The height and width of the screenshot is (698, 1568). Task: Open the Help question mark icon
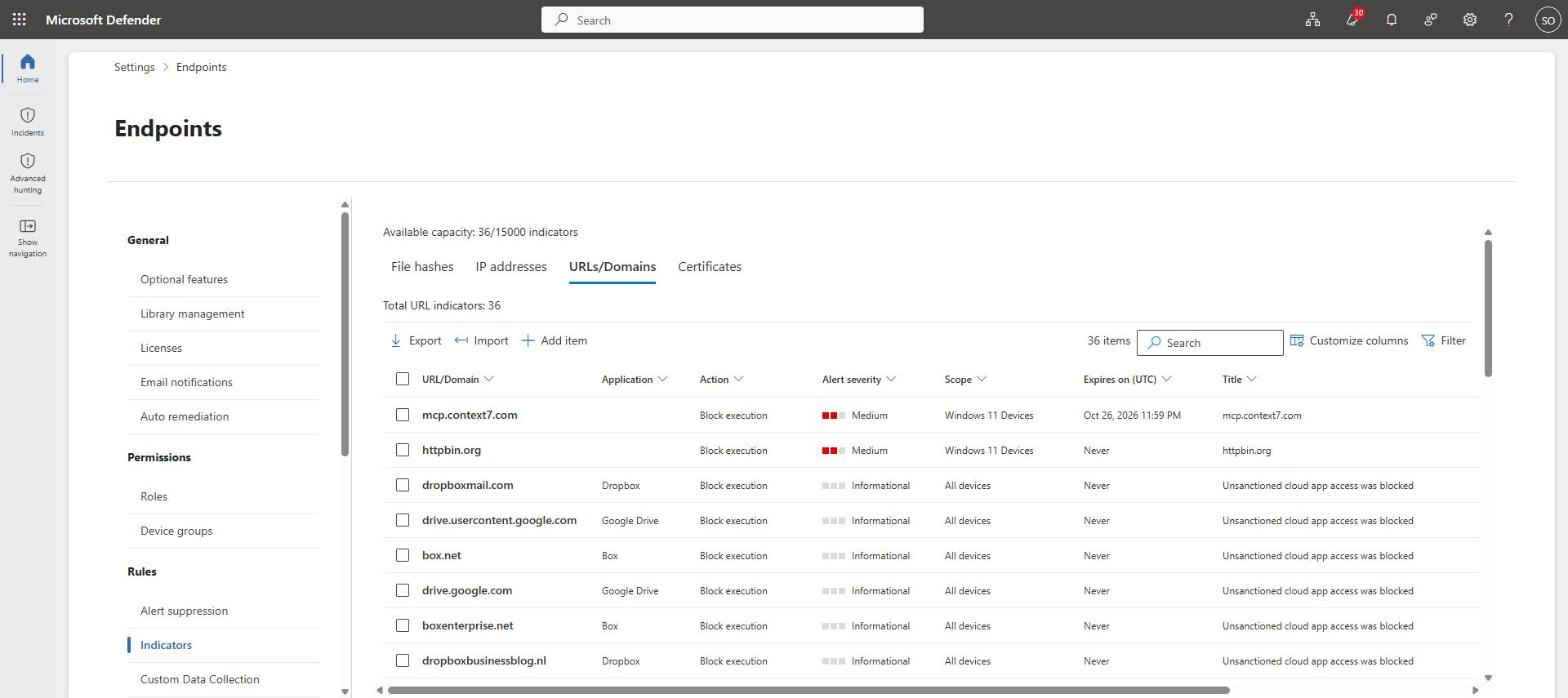pos(1508,19)
